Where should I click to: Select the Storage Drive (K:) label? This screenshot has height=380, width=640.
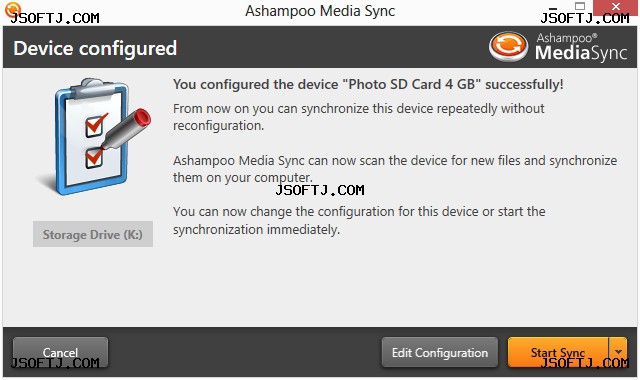tap(93, 234)
